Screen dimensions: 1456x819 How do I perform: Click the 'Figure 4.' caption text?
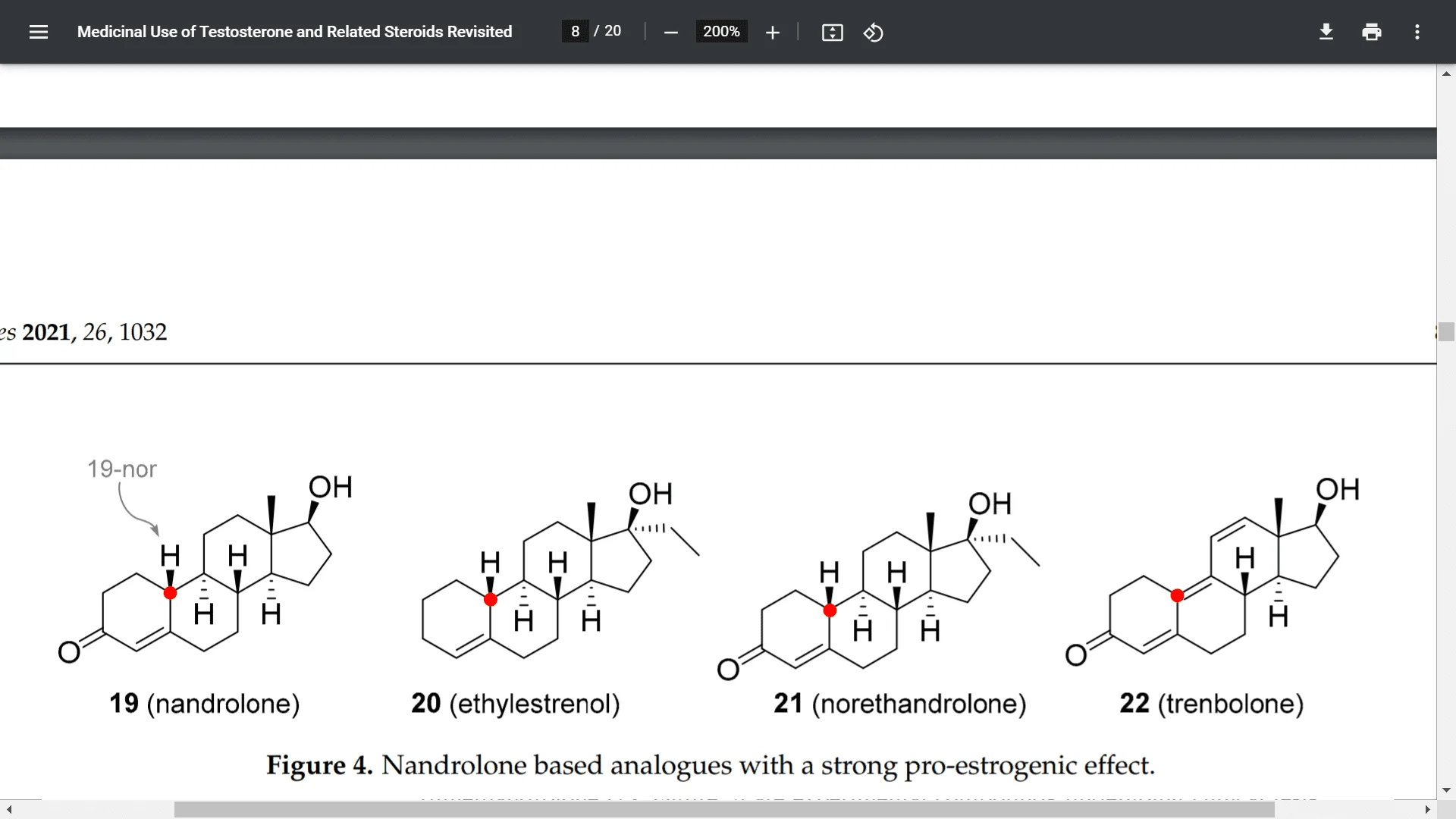coord(319,765)
